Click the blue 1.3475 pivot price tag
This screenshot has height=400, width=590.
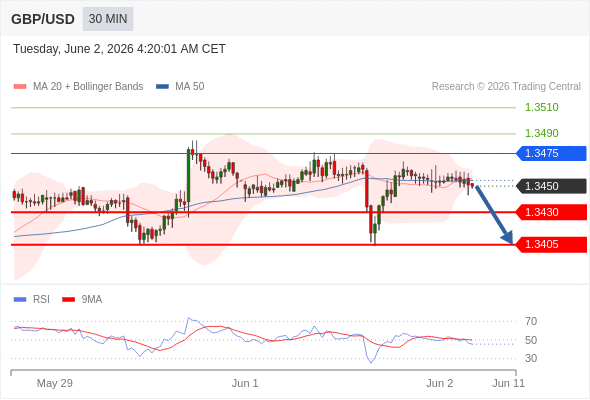coord(551,154)
